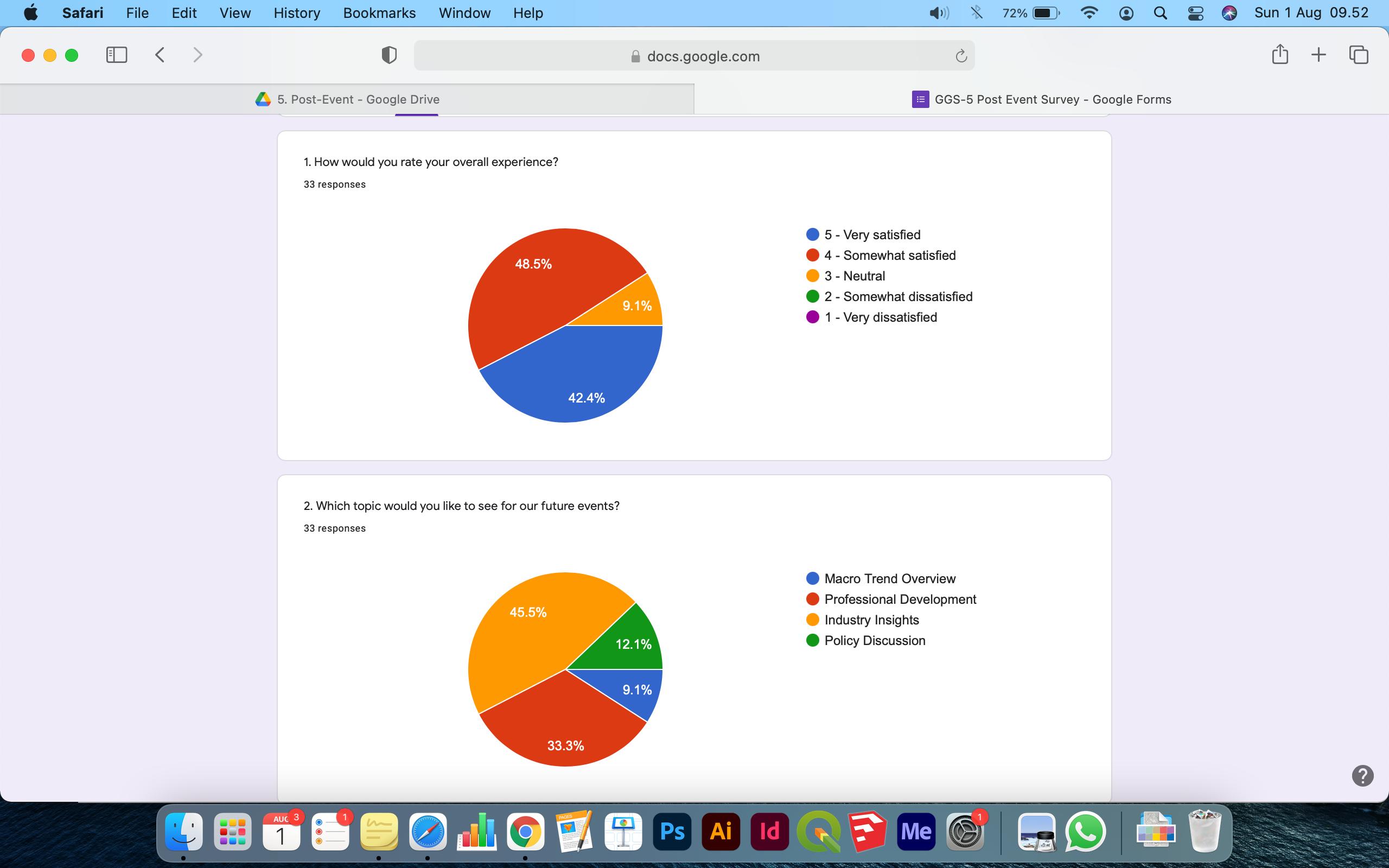Open Control Center in the menu bar
1389x868 pixels.
tap(1195, 13)
